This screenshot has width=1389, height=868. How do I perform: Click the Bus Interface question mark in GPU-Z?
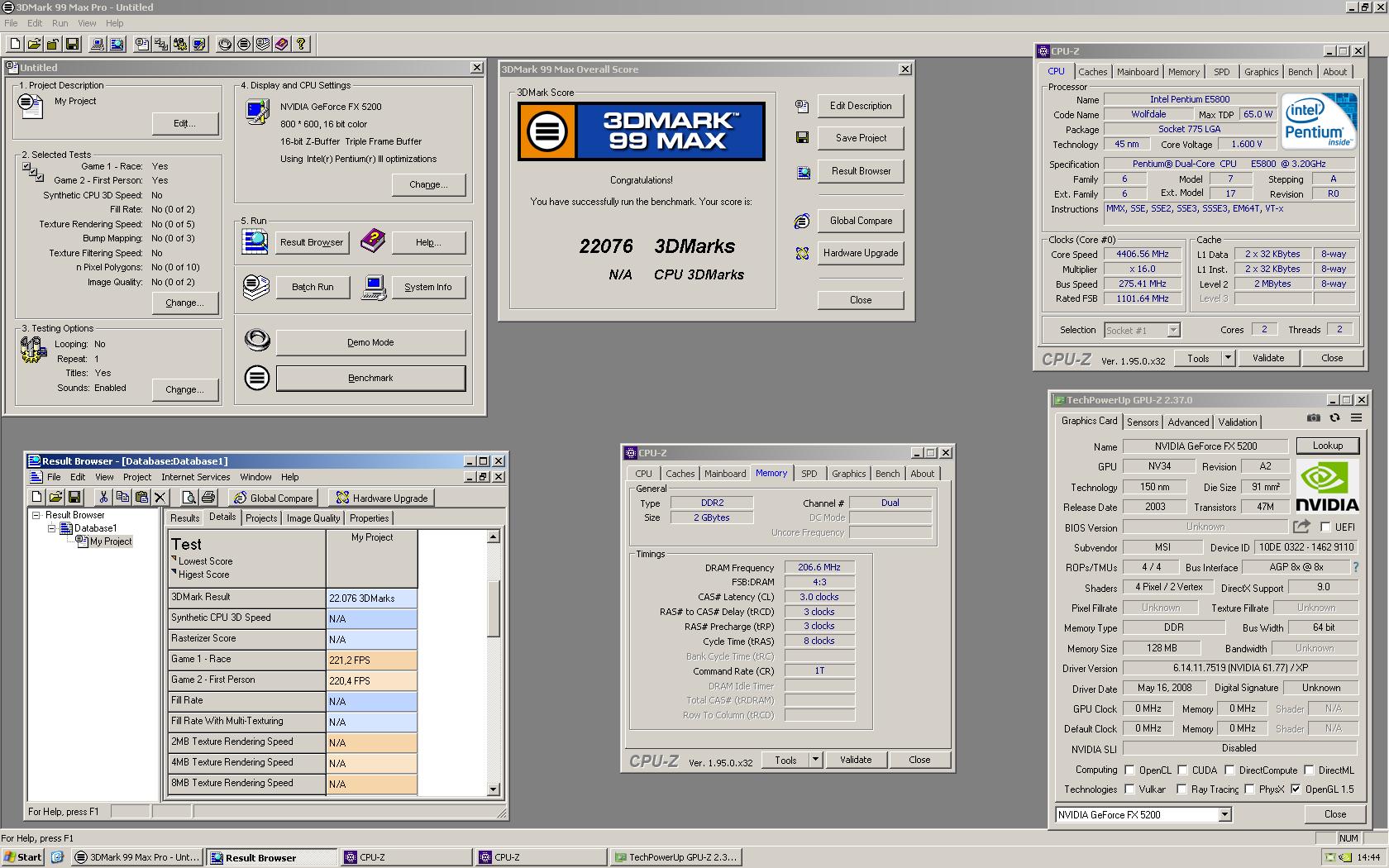[1356, 567]
